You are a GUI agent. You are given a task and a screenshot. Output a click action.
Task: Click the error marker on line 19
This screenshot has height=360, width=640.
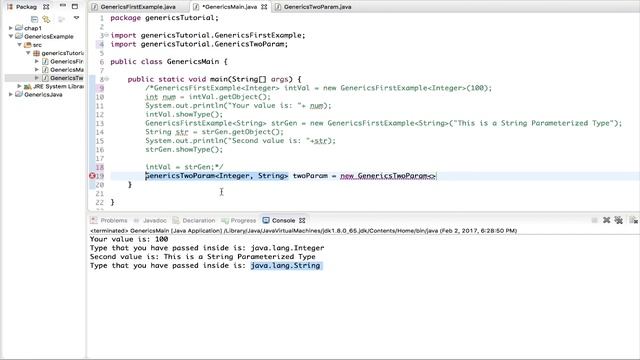click(x=92, y=176)
